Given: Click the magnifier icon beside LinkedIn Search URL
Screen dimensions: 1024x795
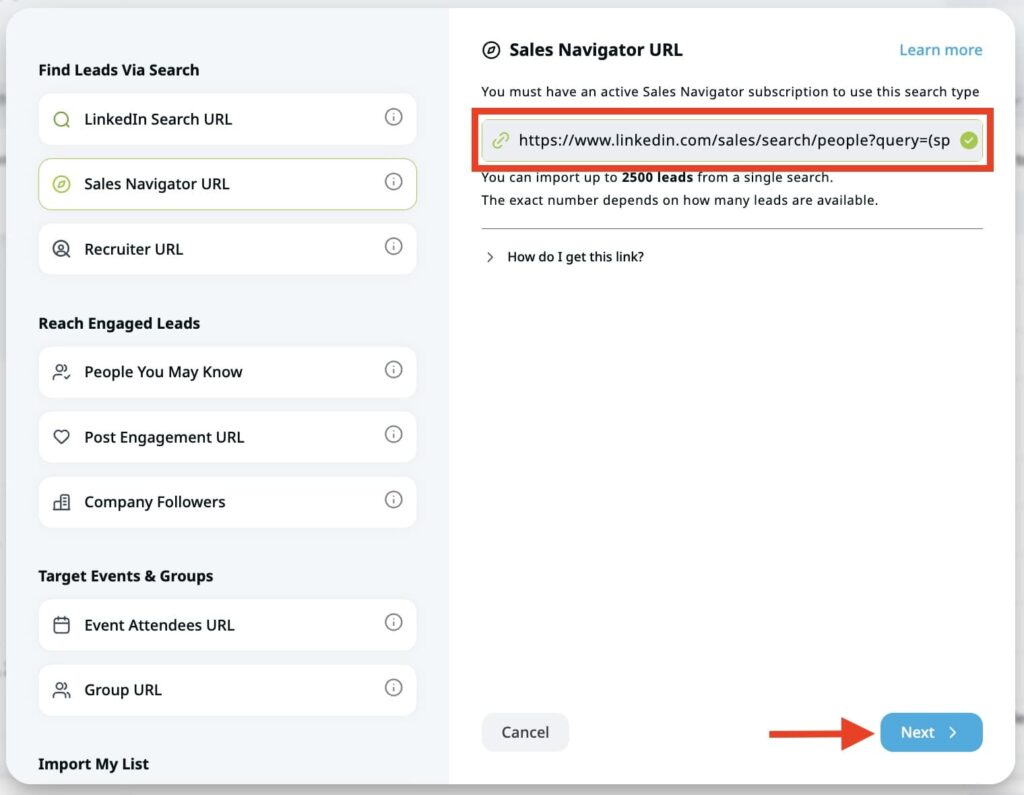Looking at the screenshot, I should pos(61,120).
